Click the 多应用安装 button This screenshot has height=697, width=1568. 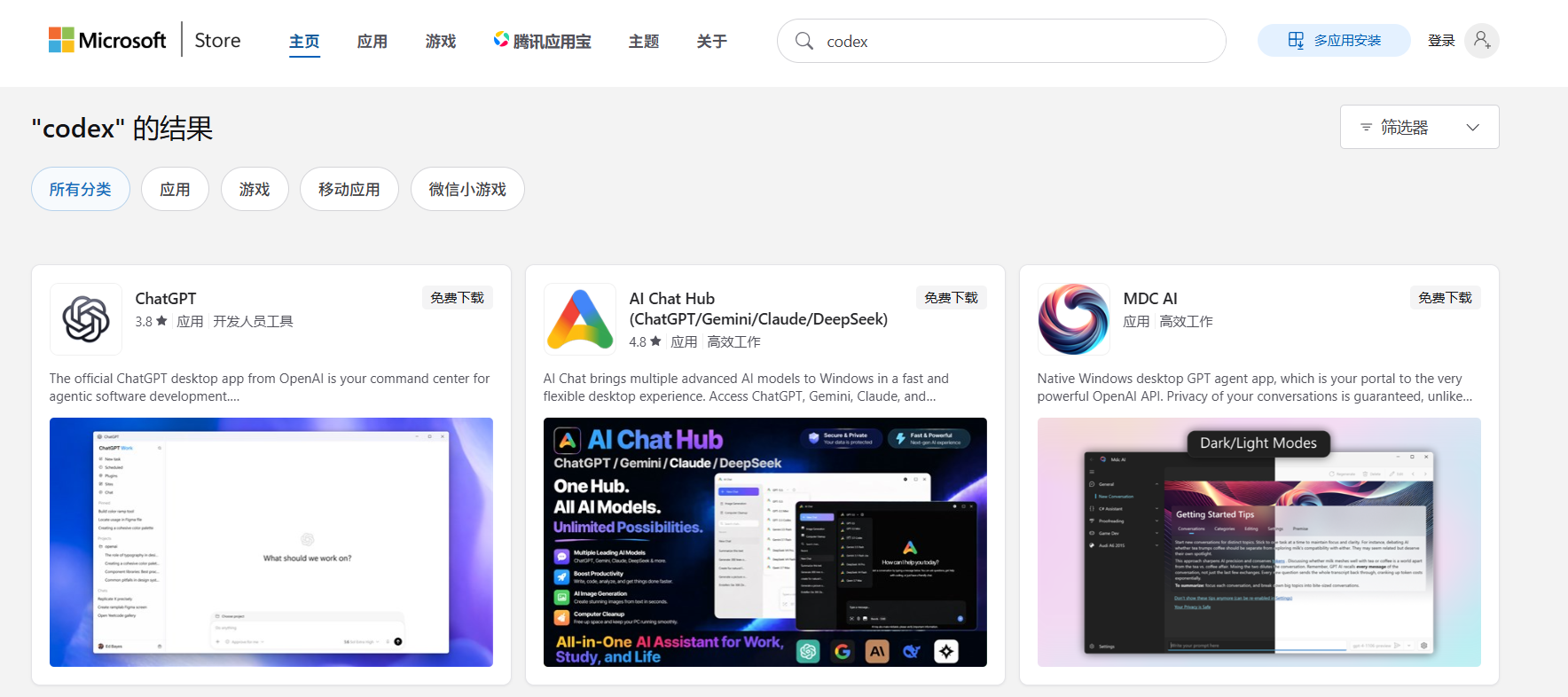pos(1334,41)
